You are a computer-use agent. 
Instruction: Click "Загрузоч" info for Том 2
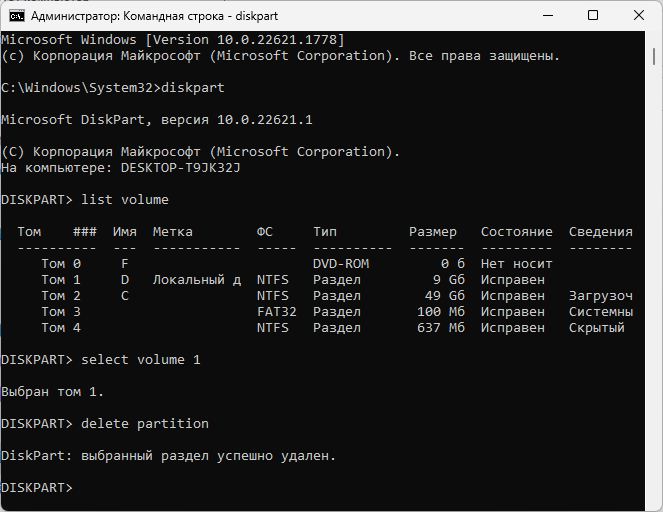pyautogui.click(x=600, y=296)
